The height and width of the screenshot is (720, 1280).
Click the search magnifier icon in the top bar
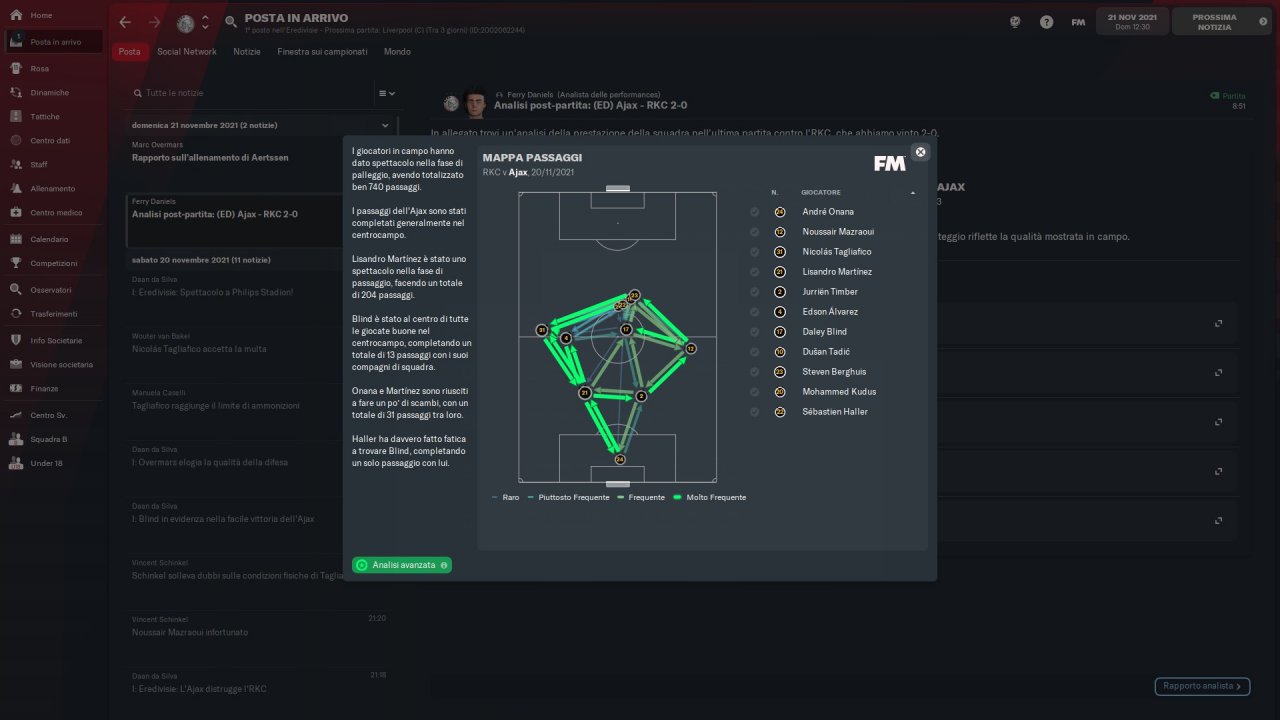(x=231, y=21)
